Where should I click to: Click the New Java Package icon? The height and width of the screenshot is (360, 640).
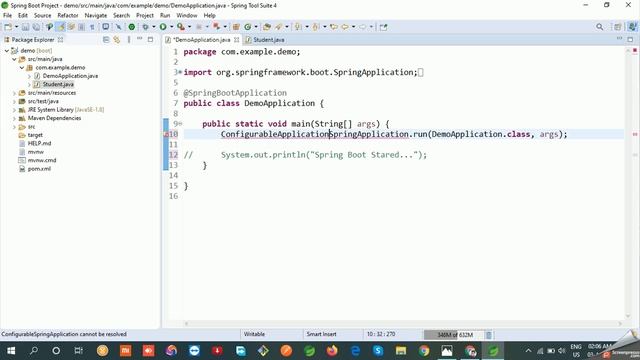tap(236, 27)
